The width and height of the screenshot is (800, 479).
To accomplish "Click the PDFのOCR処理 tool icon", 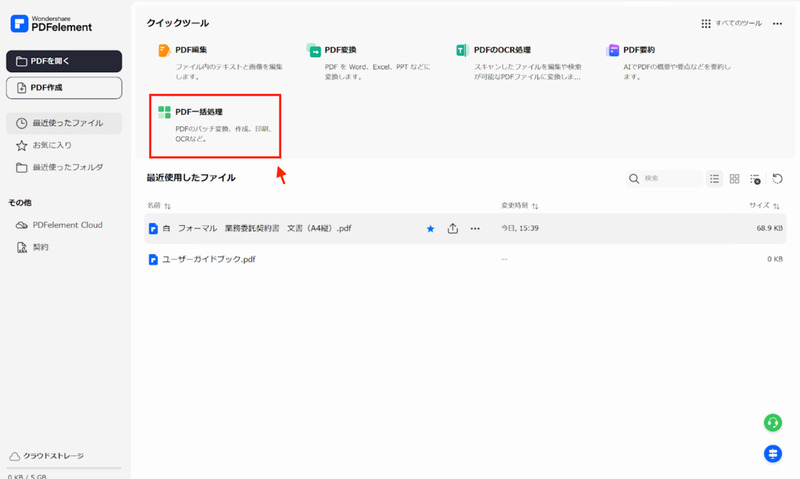I will (x=462, y=50).
